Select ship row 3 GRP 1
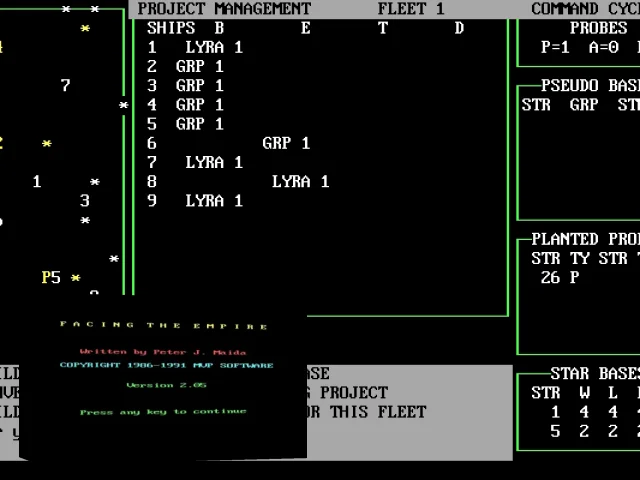This screenshot has height=480, width=640. point(186,86)
